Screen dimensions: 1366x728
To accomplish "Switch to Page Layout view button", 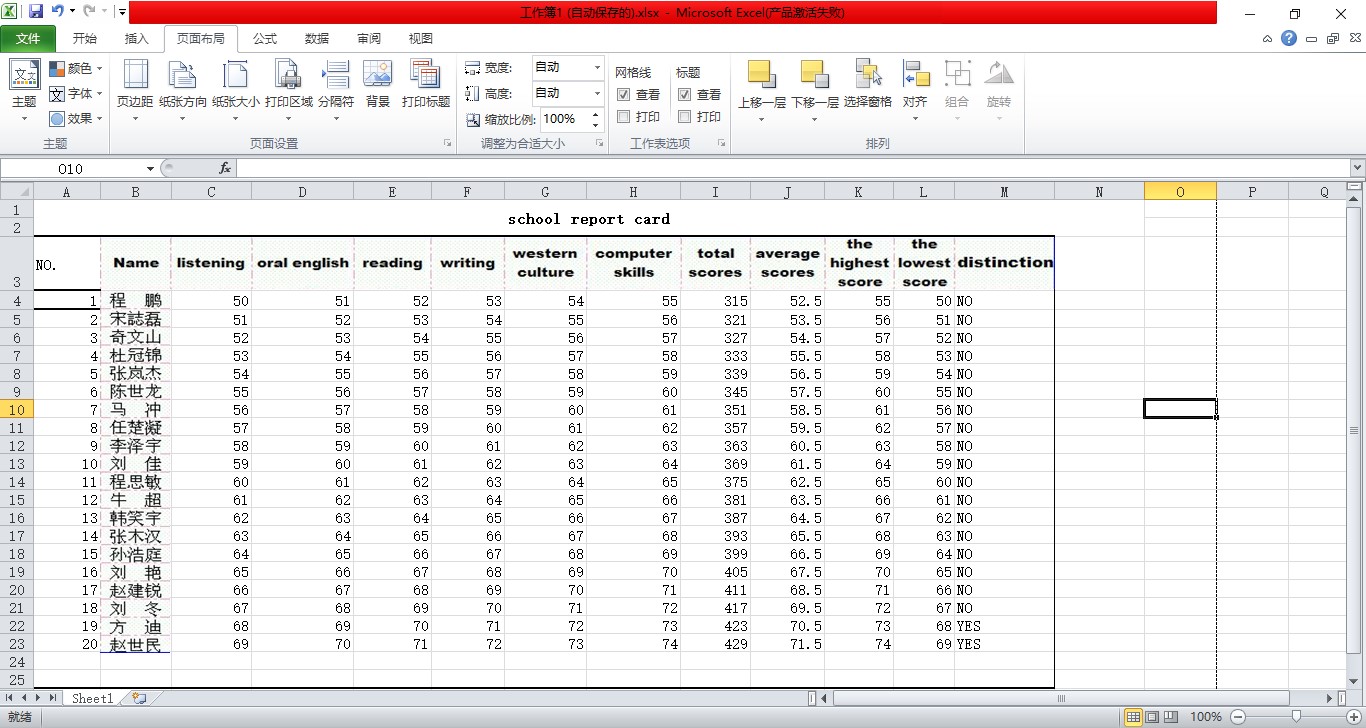I will point(1151,717).
